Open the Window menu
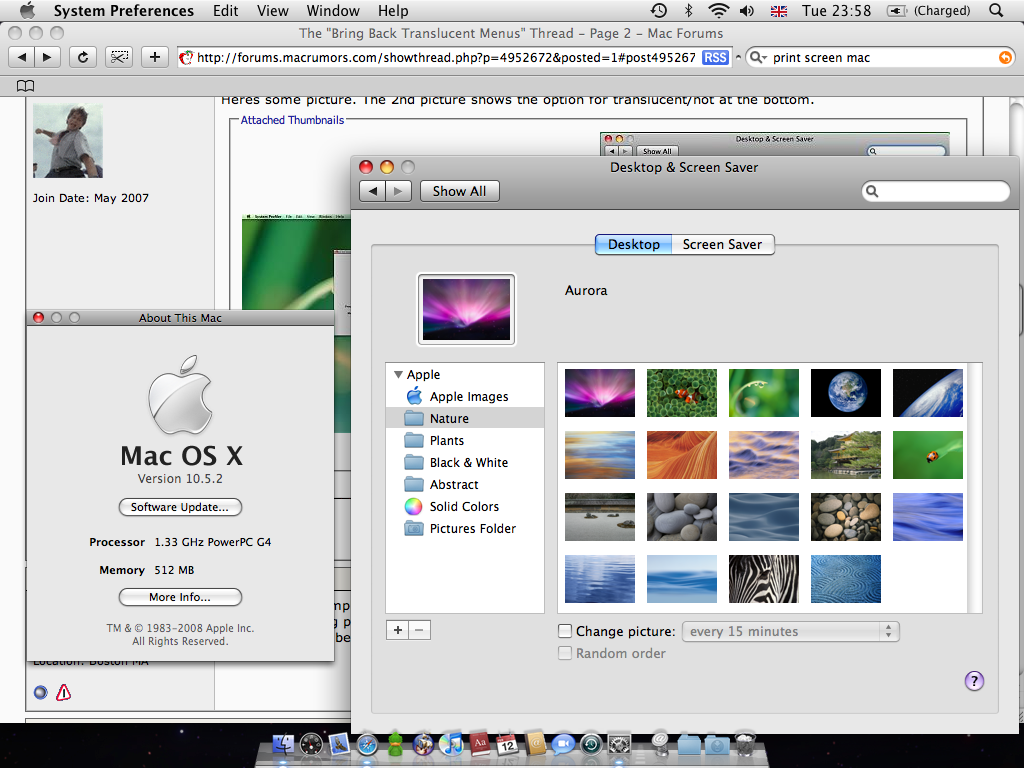This screenshot has height=768, width=1024. tap(333, 11)
